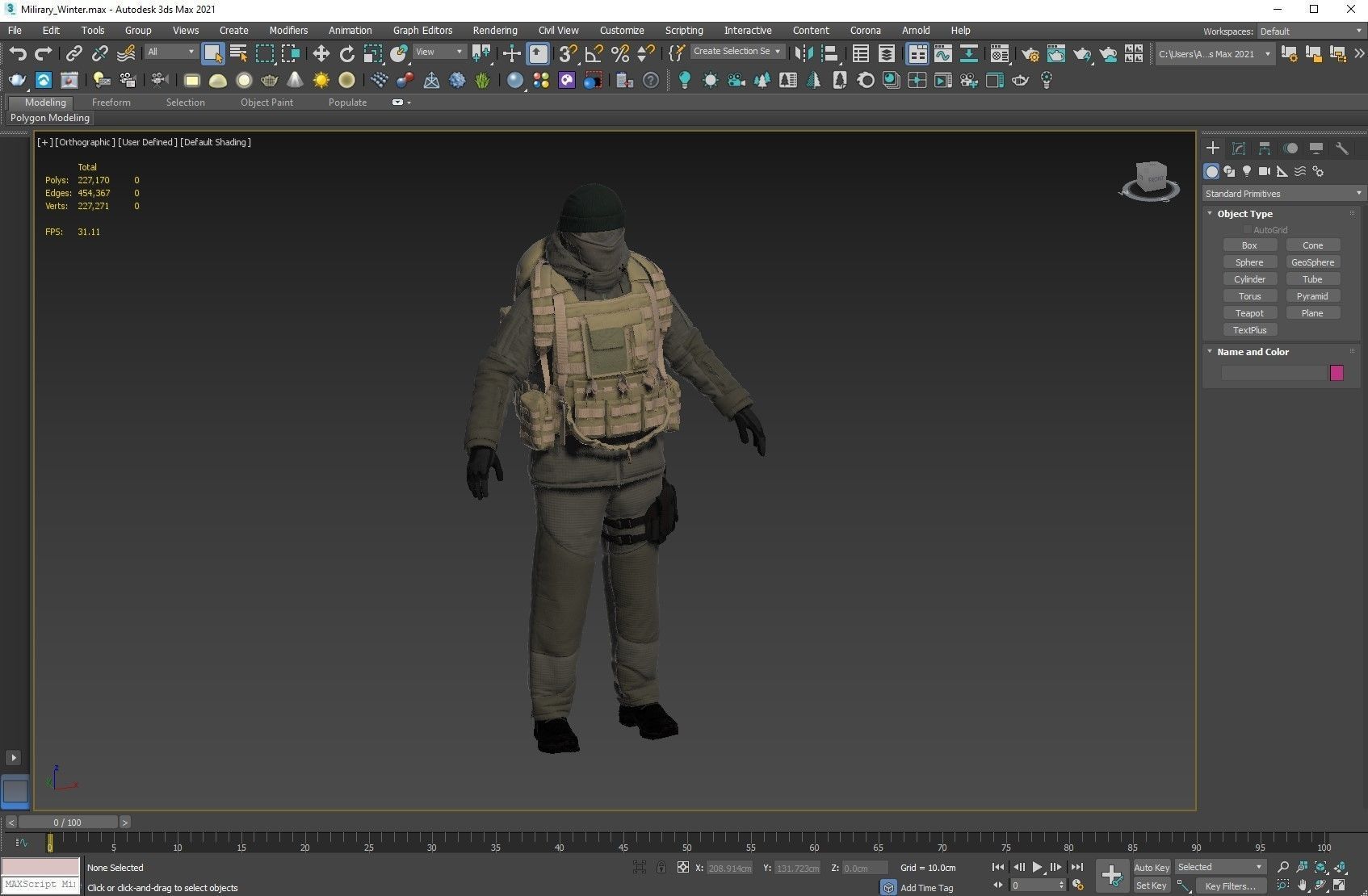Click the sun light icon
The width and height of the screenshot is (1368, 896).
coord(321,80)
